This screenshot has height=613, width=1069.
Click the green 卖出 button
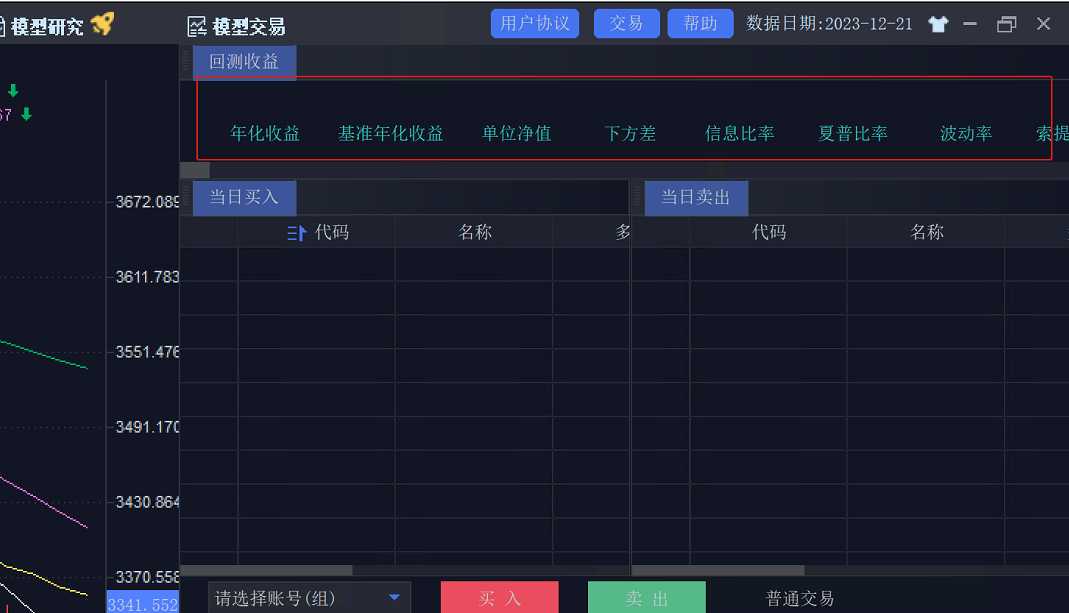[x=646, y=598]
